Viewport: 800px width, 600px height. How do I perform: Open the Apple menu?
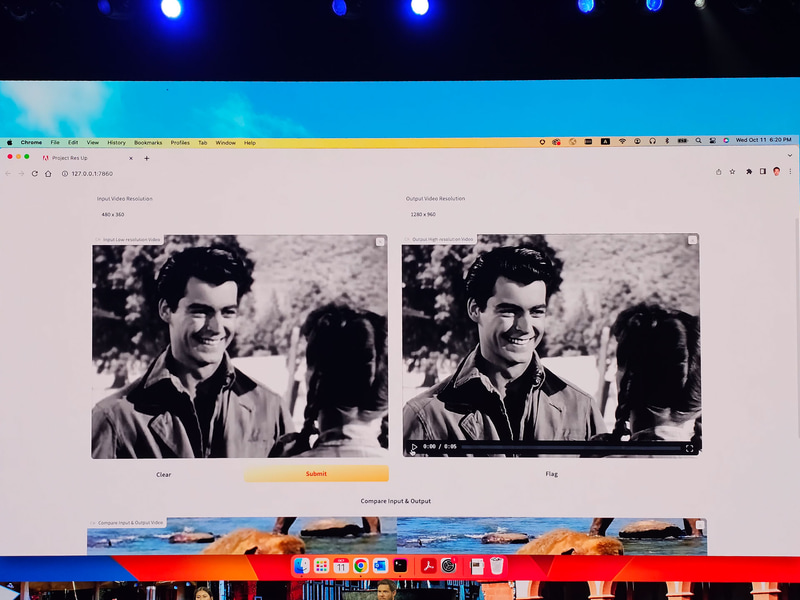coord(9,143)
